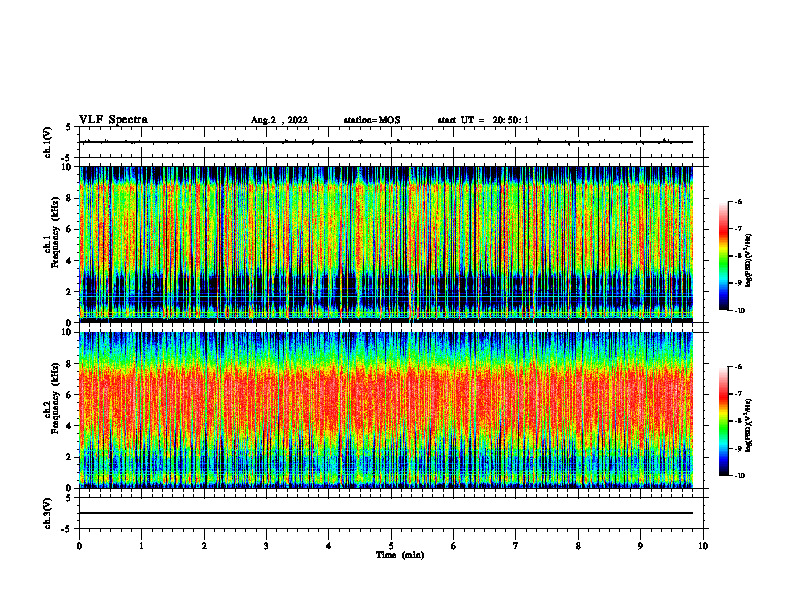Screen dimensions: 792x612
Task: Click the ch.1 spectrogram colorbar
Action: click(723, 256)
